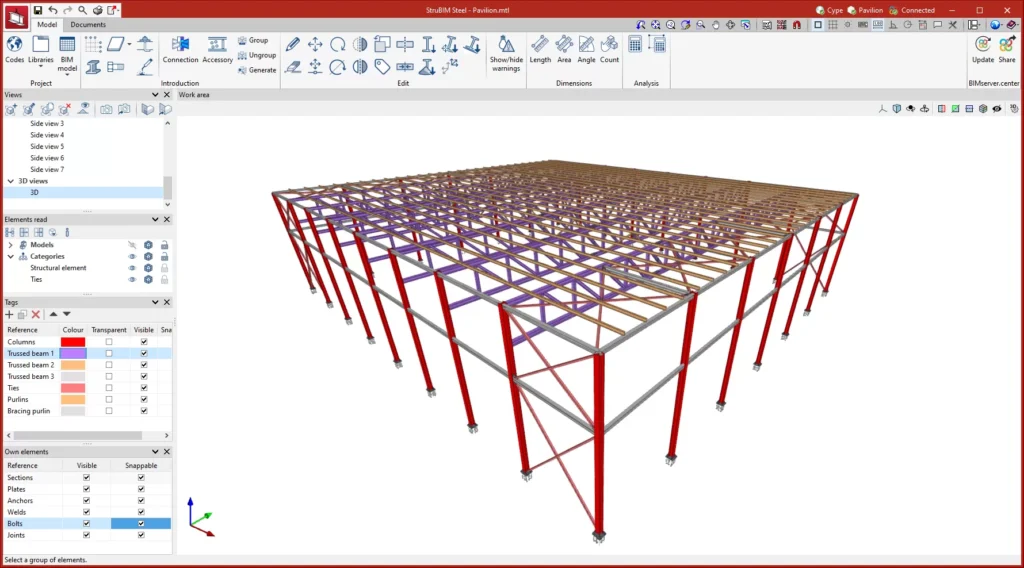Uncheck Visible for Plates in Own elements
This screenshot has height=568, width=1024.
[x=87, y=489]
